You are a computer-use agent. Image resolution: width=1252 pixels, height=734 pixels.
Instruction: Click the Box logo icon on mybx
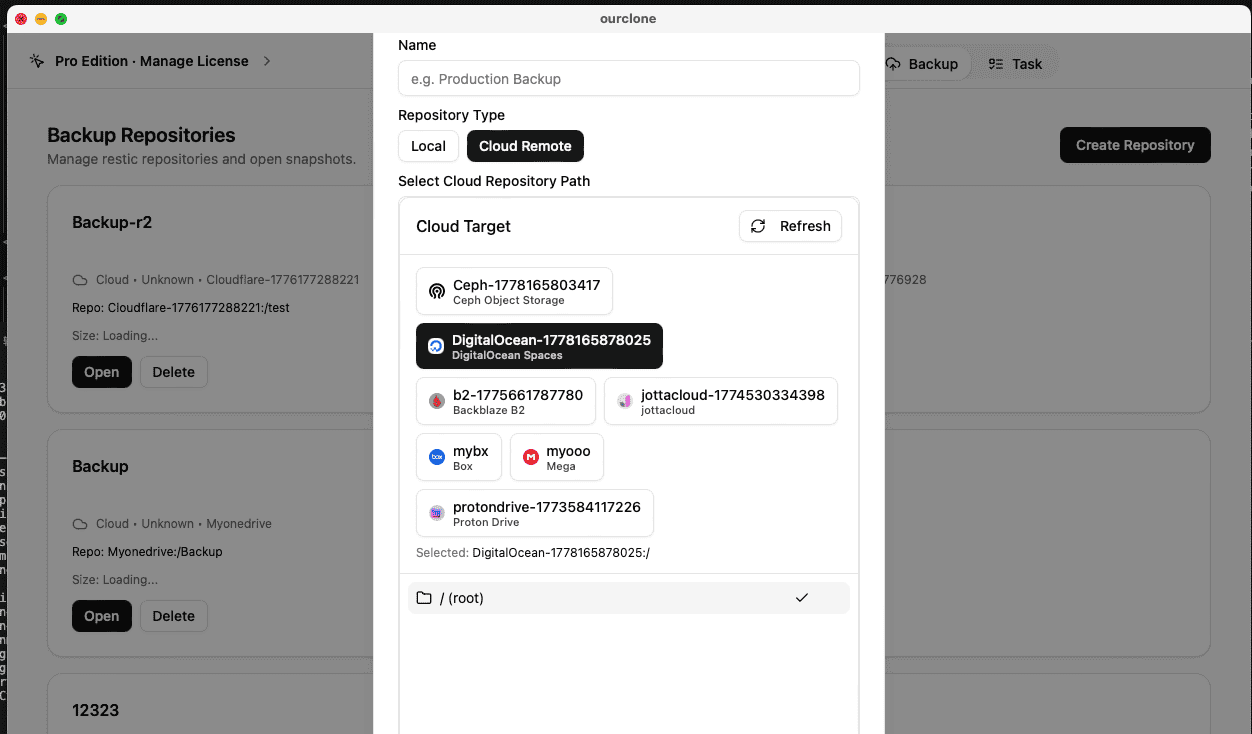(x=436, y=457)
